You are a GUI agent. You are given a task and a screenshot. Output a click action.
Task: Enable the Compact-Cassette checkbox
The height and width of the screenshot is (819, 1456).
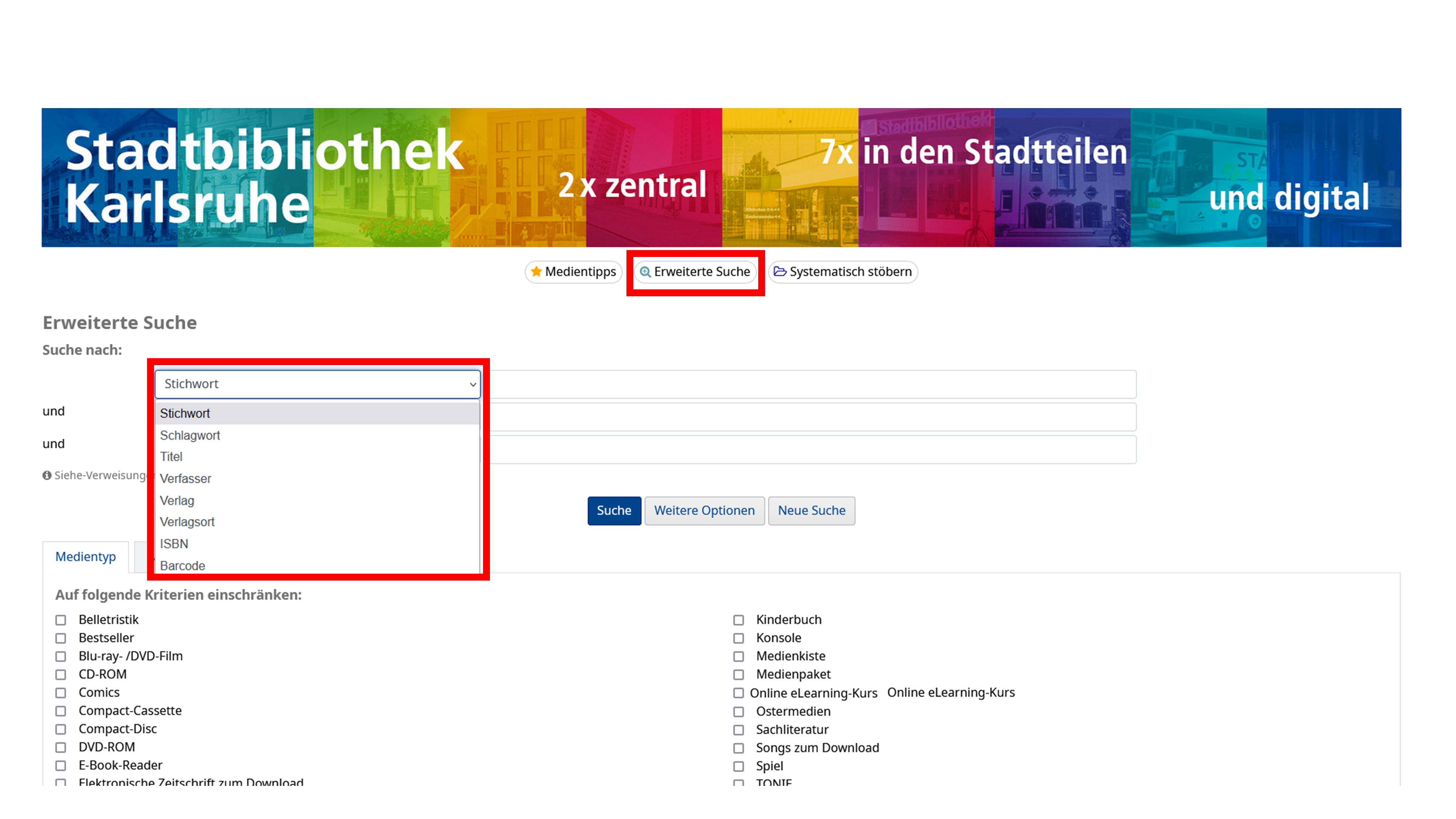pyautogui.click(x=60, y=711)
